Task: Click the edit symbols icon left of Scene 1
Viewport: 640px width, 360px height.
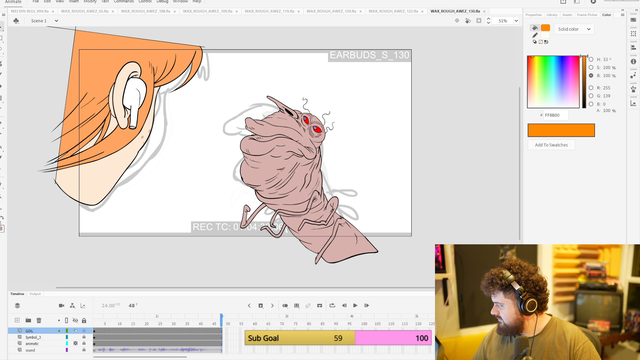Action: (16, 21)
